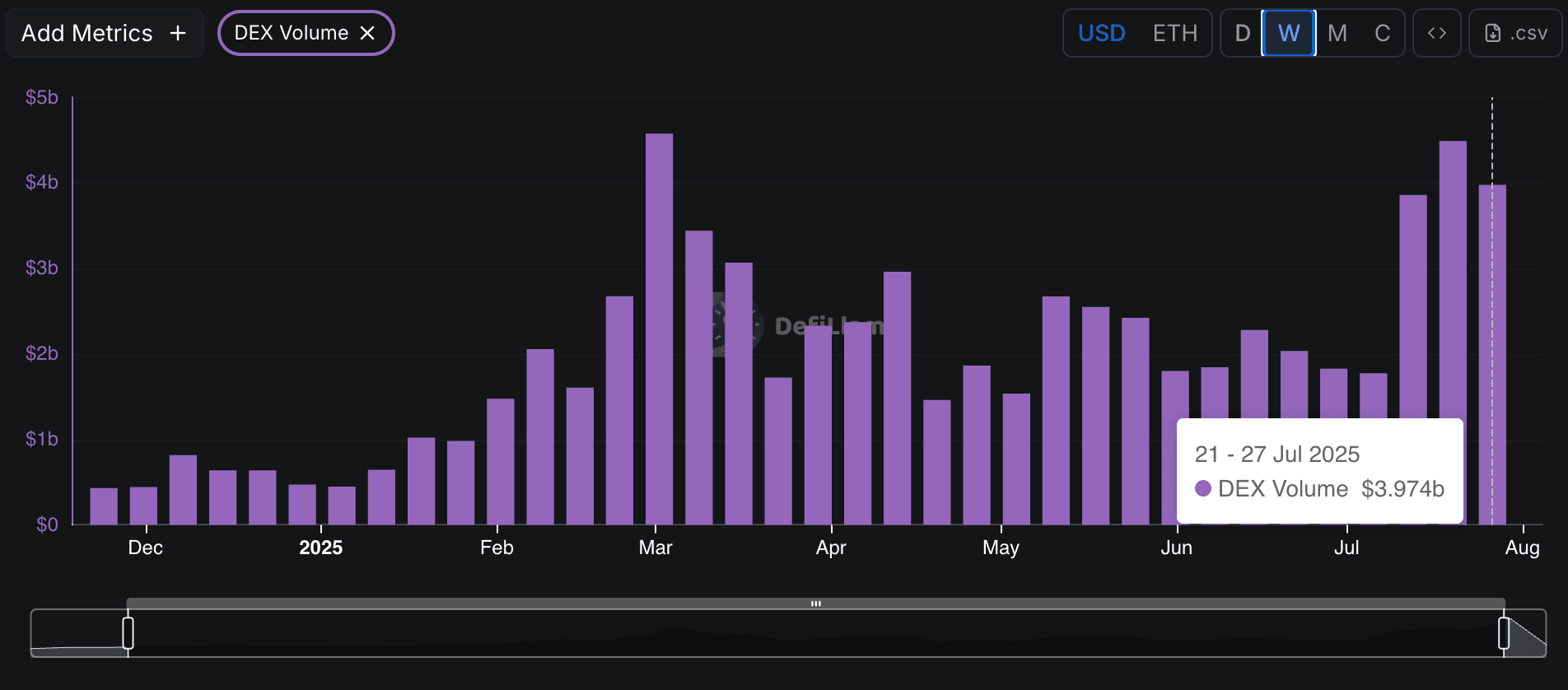Viewport: 1568px width, 690px height.
Task: Click the DEX Volume metric chip
Action: tap(291, 33)
